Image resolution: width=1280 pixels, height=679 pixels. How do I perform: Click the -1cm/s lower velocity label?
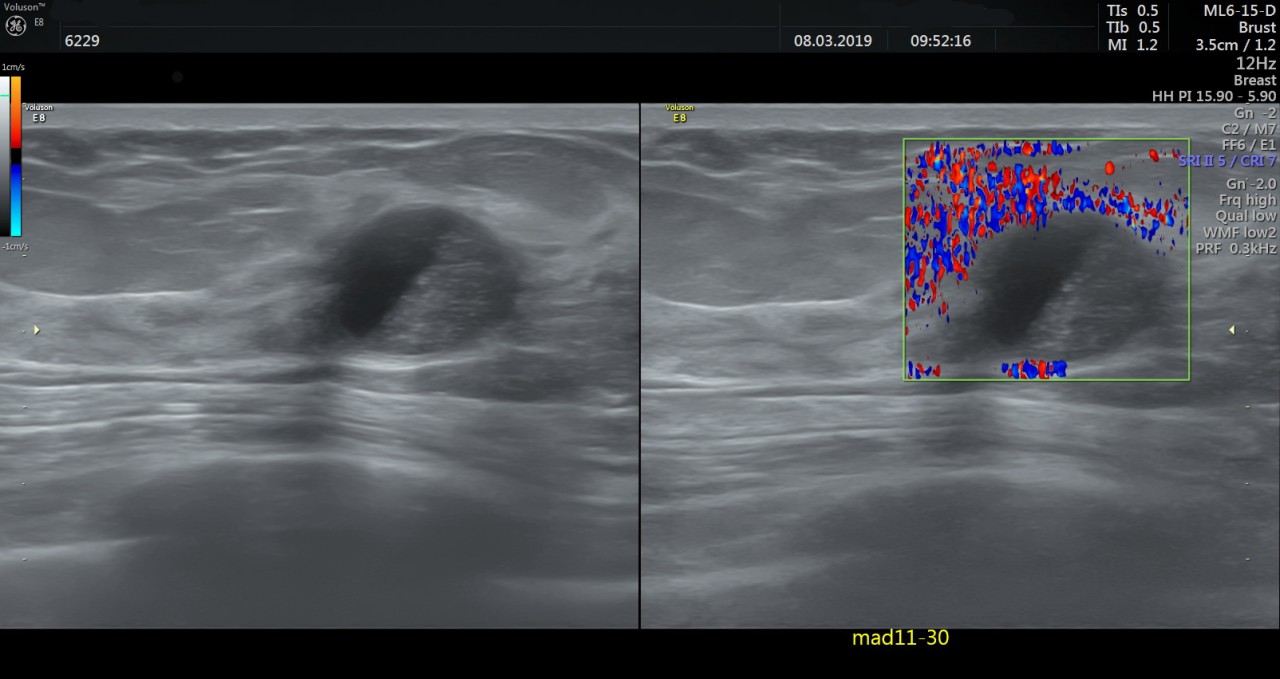pyautogui.click(x=14, y=246)
